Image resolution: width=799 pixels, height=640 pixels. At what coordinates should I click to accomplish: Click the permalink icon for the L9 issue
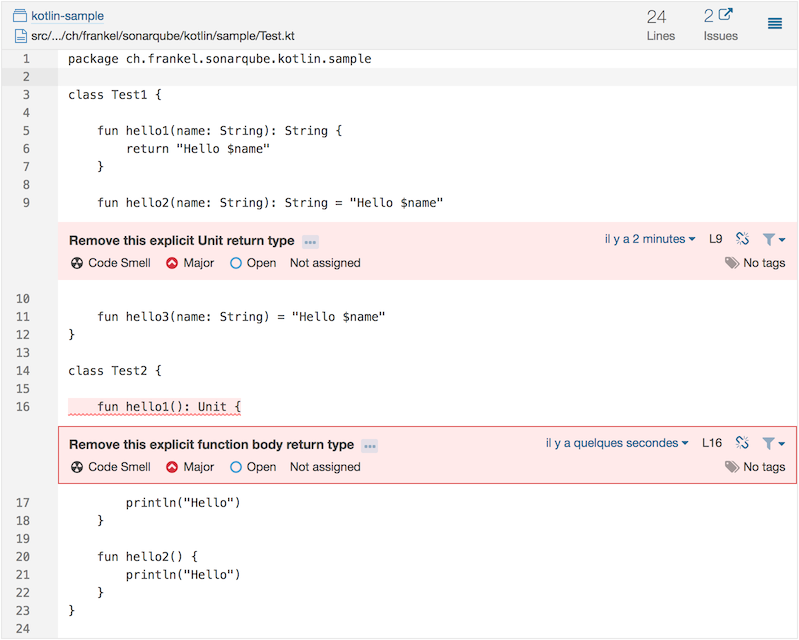742,239
